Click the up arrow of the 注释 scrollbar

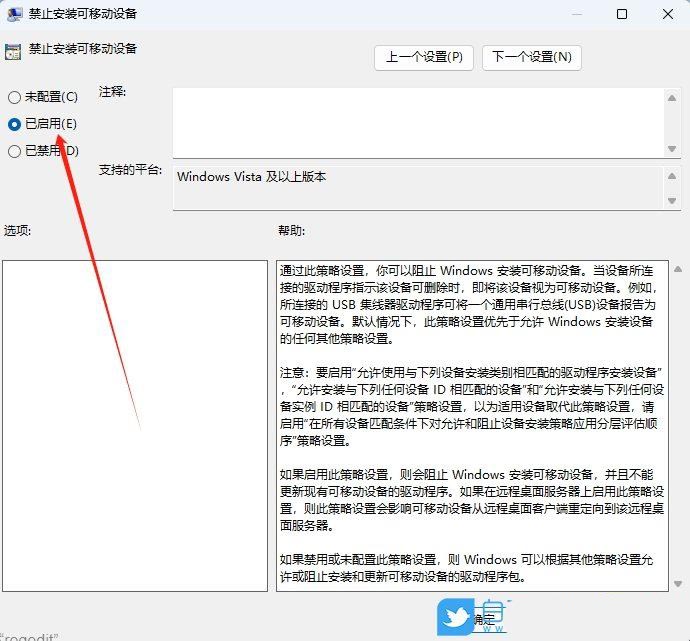(x=672, y=97)
